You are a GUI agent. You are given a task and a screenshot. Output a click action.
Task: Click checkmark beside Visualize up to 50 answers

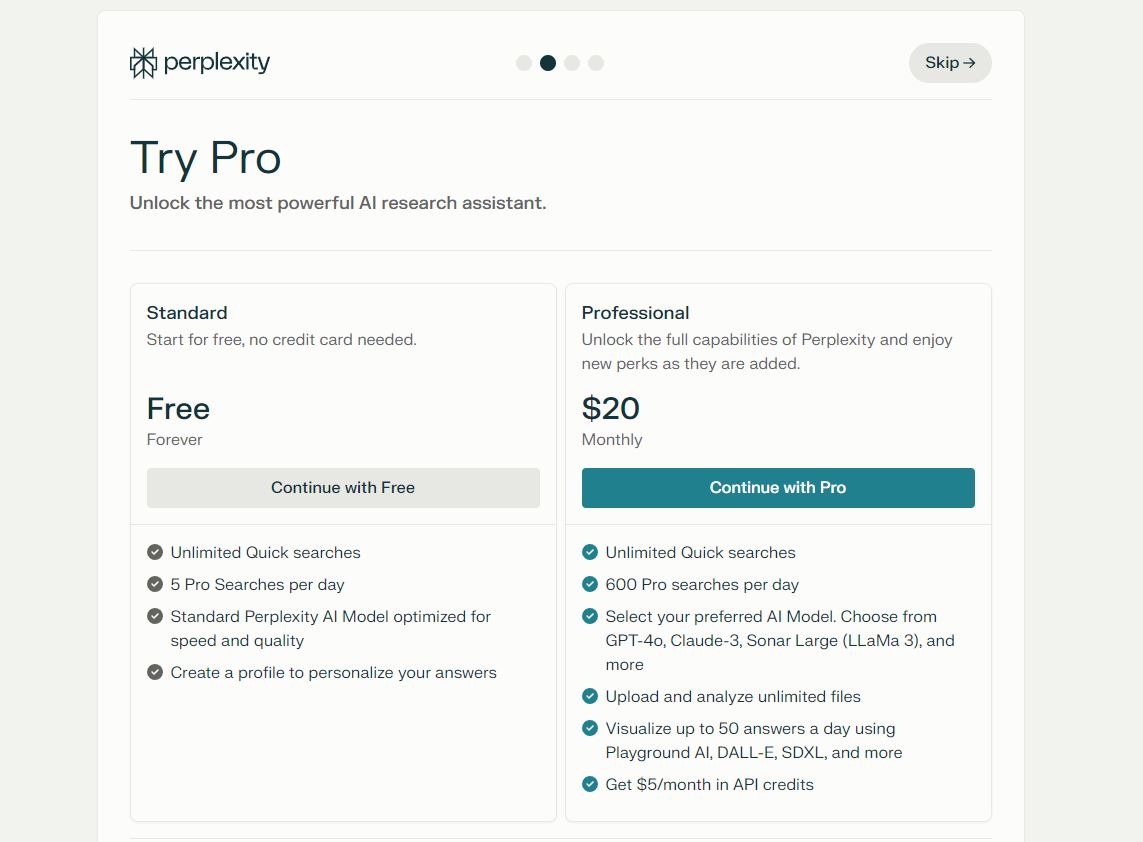pos(590,728)
